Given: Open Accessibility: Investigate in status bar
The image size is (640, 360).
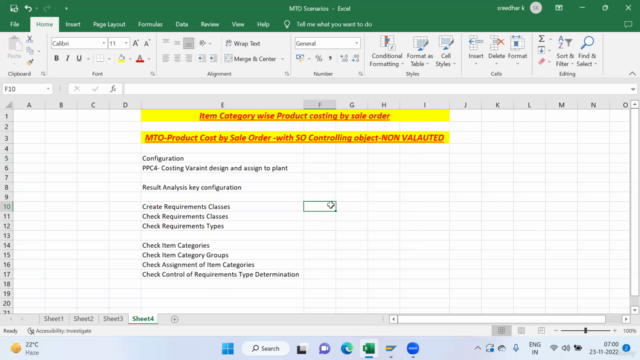Looking at the screenshot, I should (x=60, y=331).
